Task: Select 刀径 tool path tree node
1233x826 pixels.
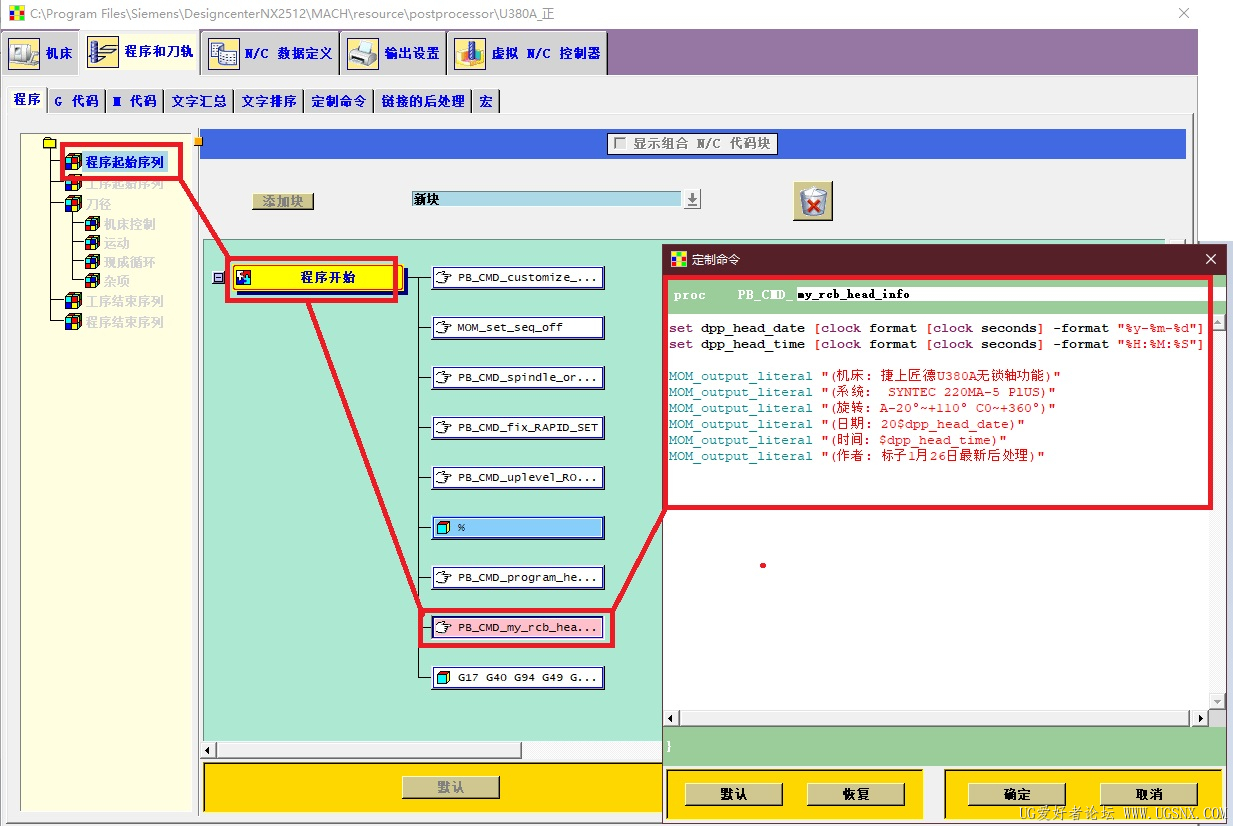Action: [x=98, y=204]
